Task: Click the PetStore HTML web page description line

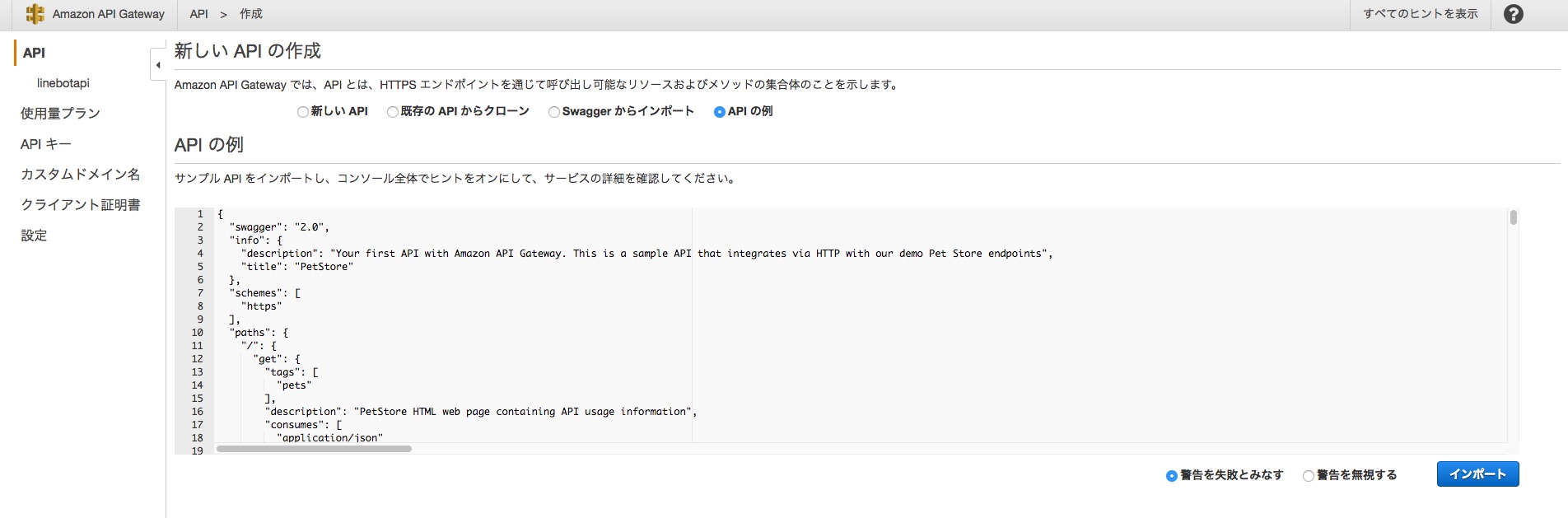Action: coord(481,412)
